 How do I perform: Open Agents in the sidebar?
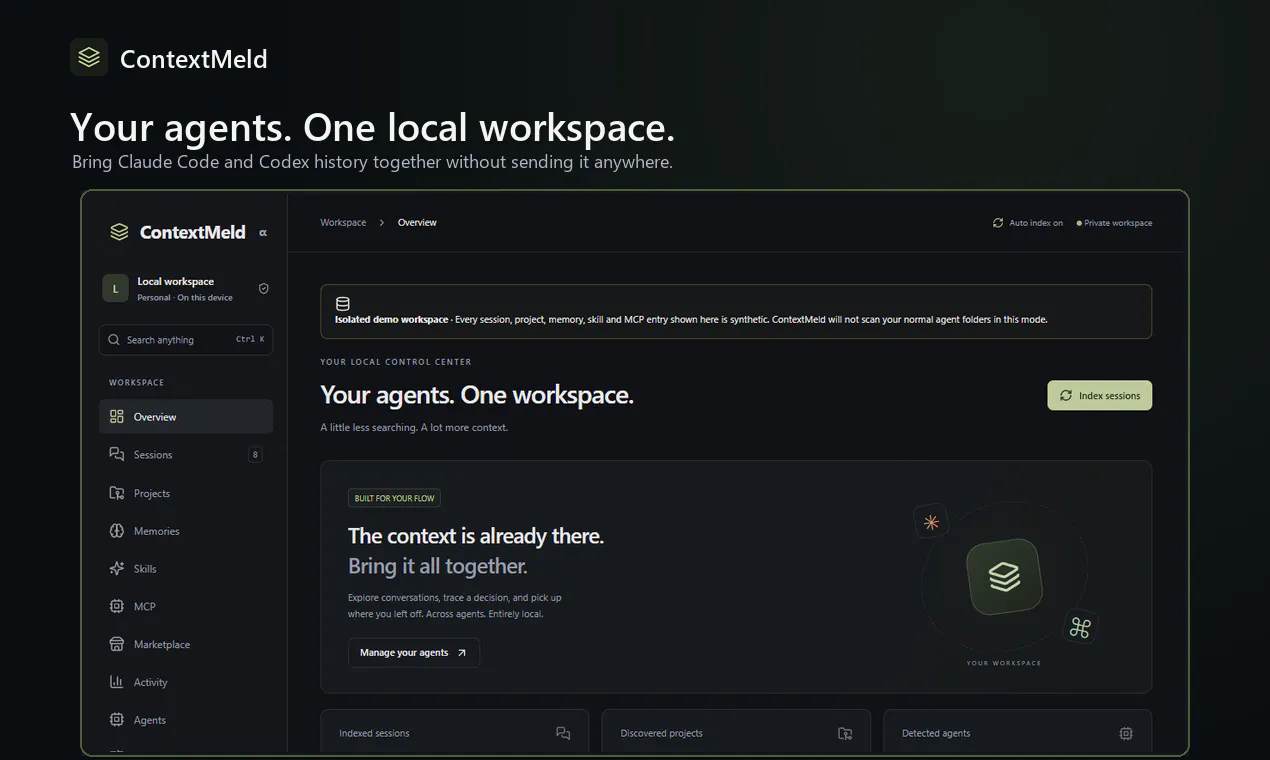186,720
